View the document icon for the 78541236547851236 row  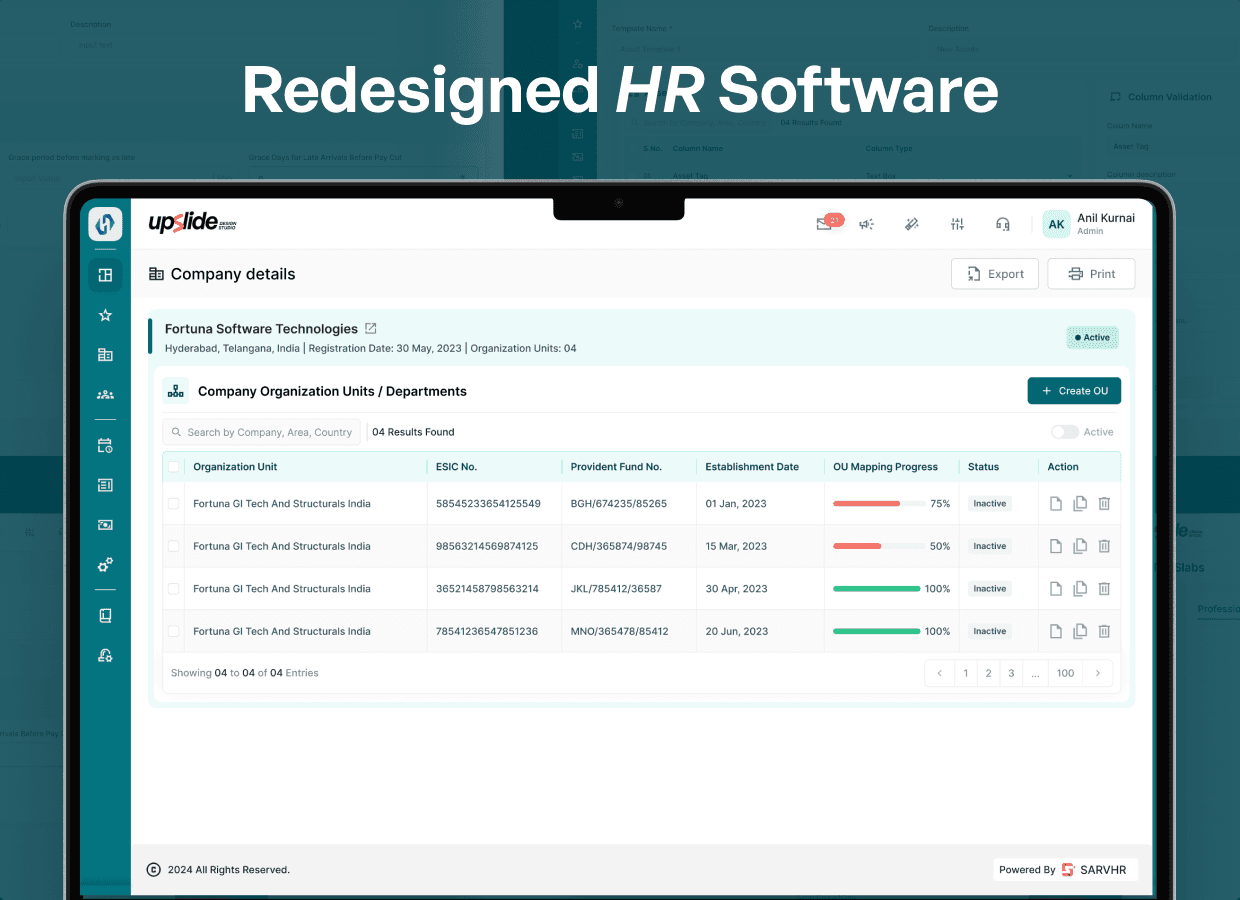point(1056,631)
